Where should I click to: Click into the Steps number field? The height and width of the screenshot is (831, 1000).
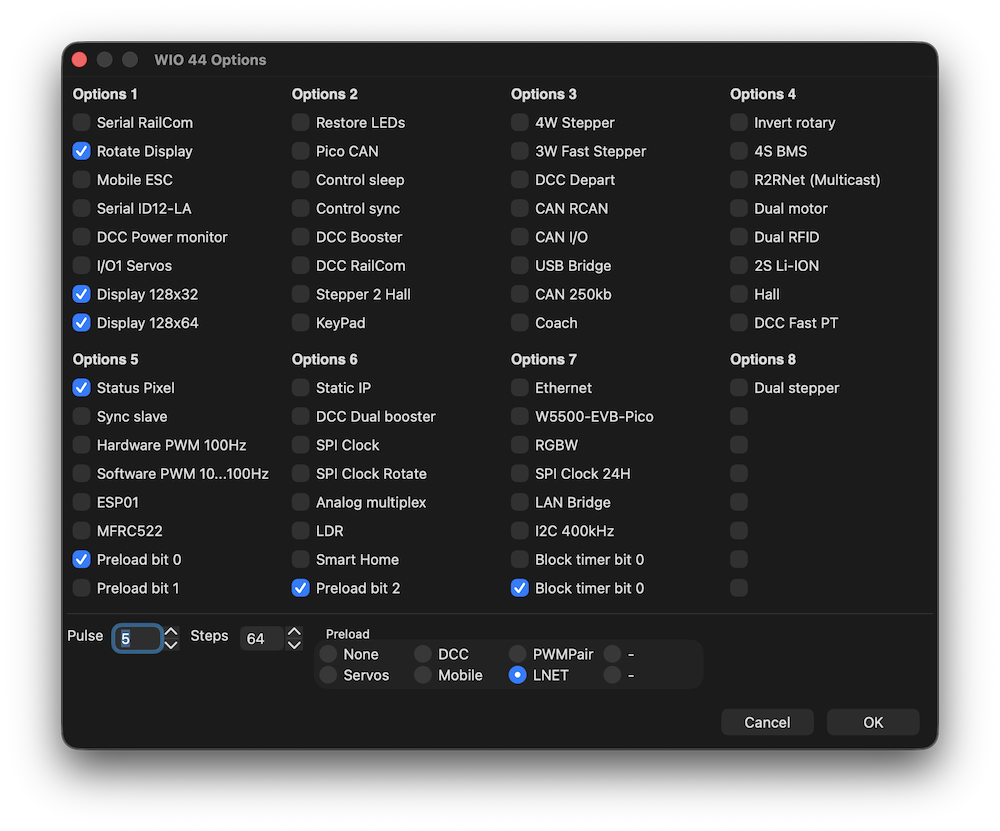(260, 639)
